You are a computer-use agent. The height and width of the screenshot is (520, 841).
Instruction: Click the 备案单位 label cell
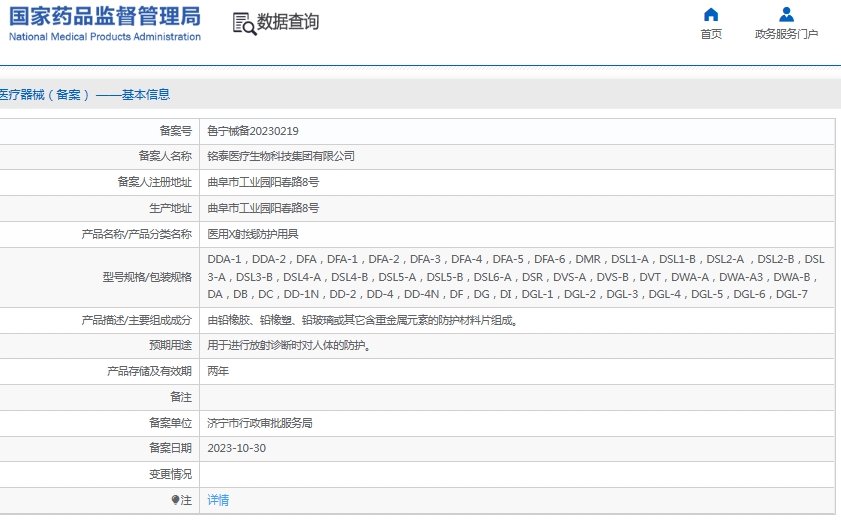click(100, 423)
